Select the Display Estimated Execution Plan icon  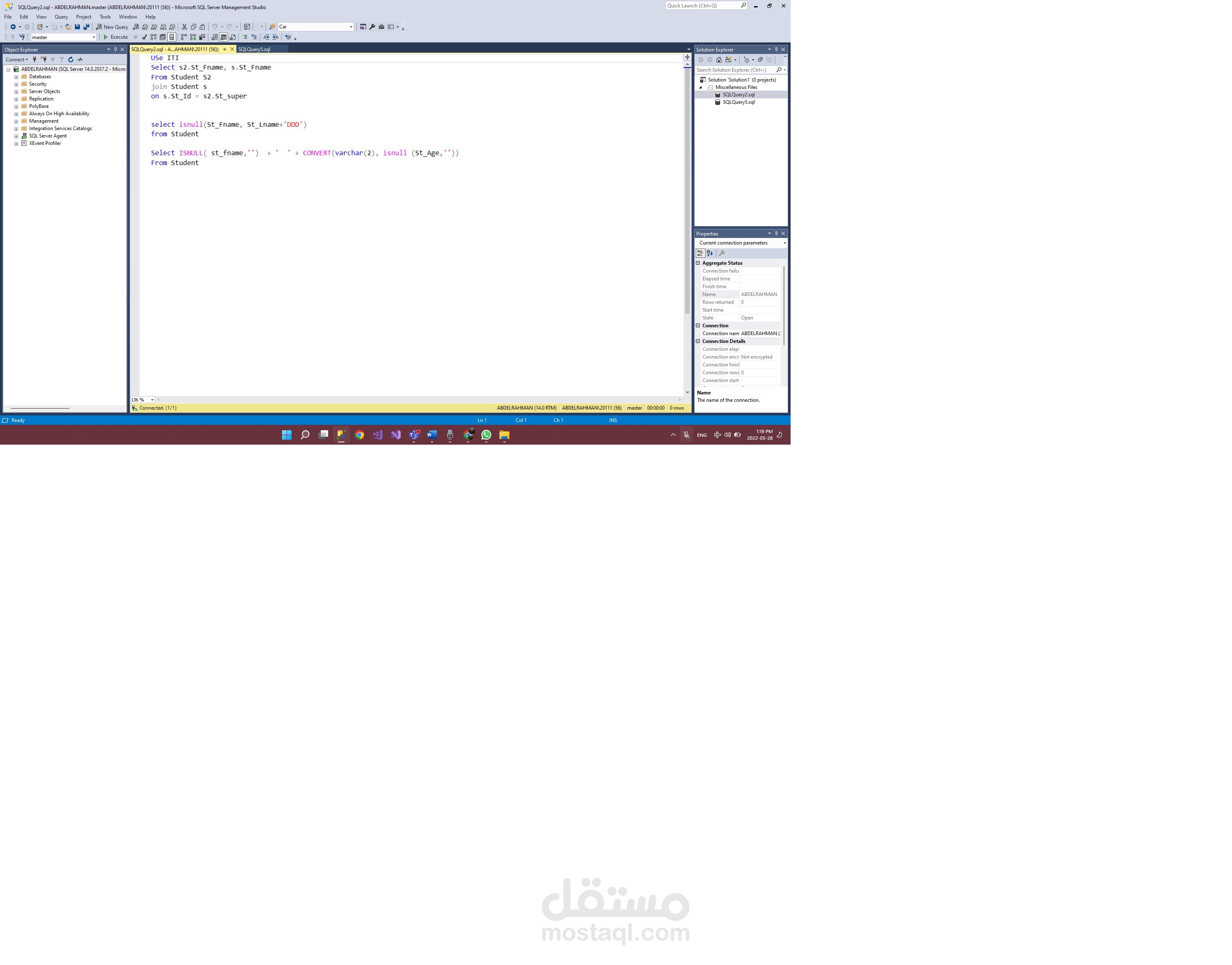point(153,37)
